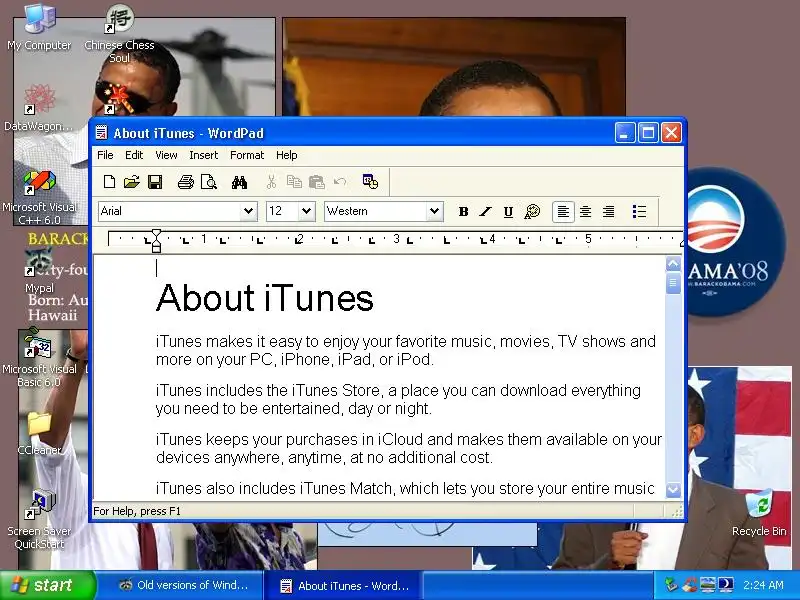Click the paragraph mentioning iCloud purchases
The image size is (800, 600).
pos(409,448)
